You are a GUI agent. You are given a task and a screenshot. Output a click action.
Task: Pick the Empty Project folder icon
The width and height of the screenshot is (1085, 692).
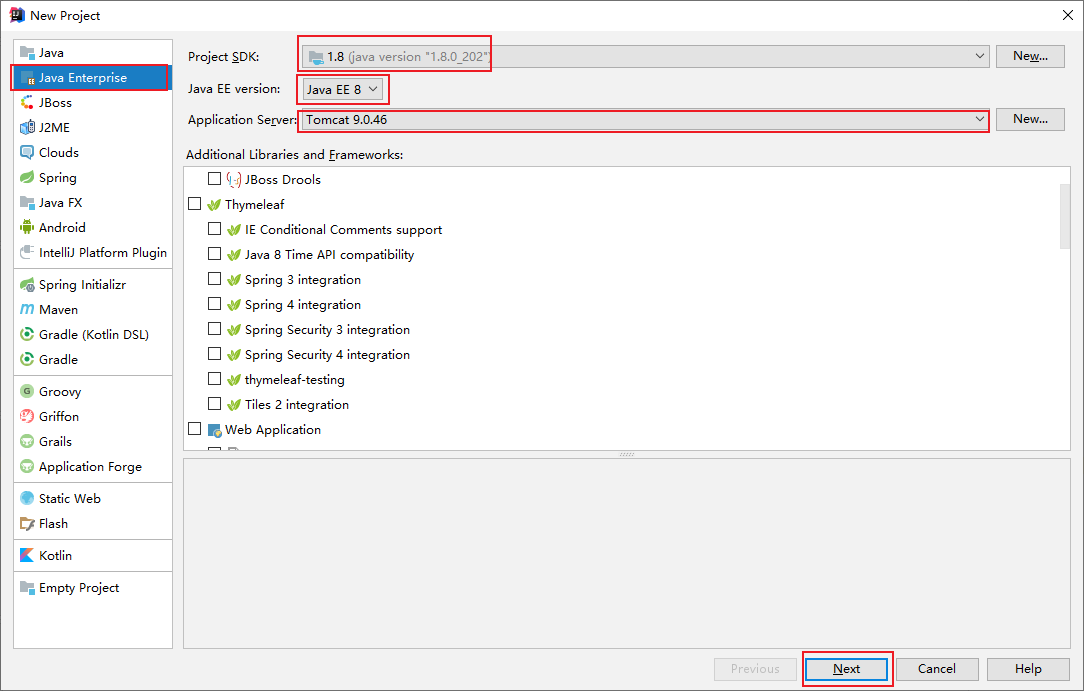27,588
